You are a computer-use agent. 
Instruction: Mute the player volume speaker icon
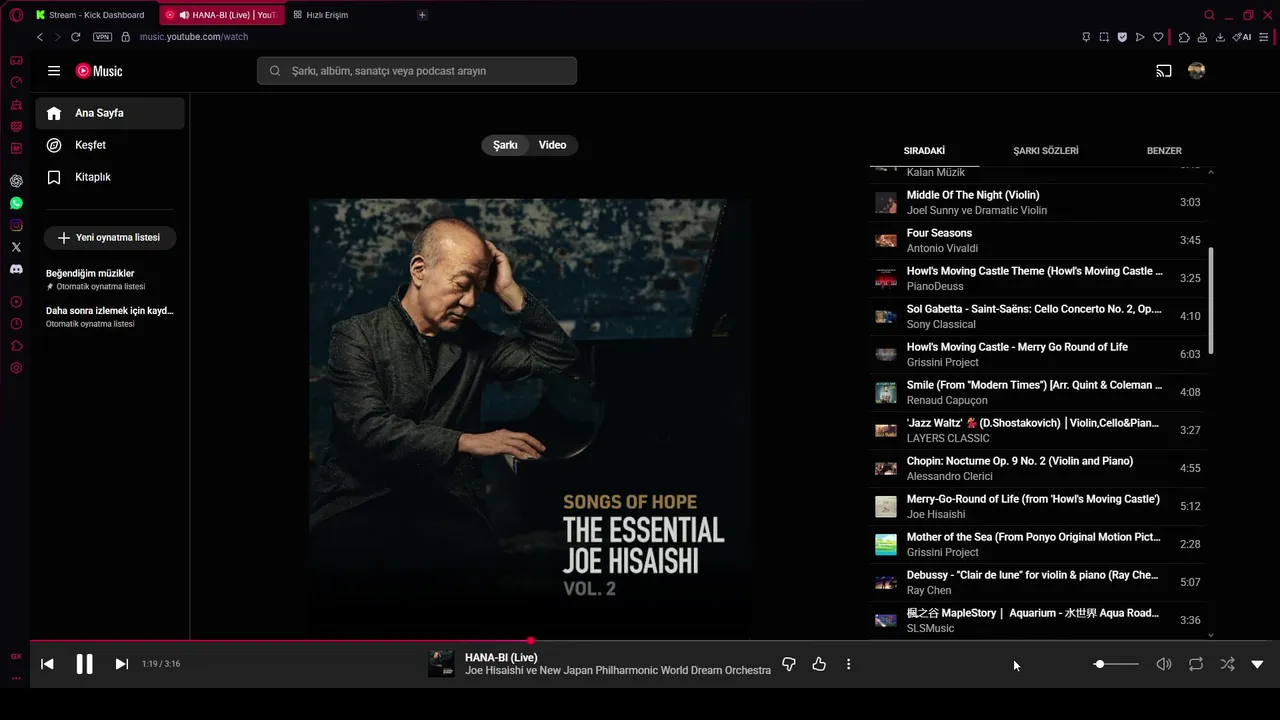point(1164,664)
